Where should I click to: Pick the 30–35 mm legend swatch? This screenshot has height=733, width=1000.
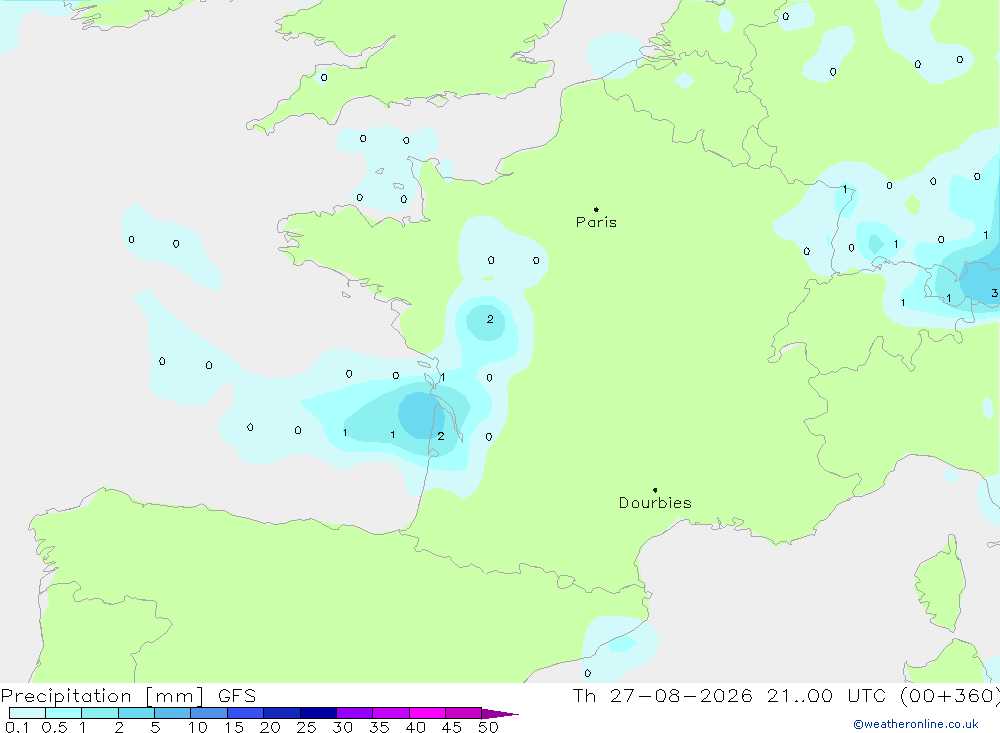pos(354,713)
